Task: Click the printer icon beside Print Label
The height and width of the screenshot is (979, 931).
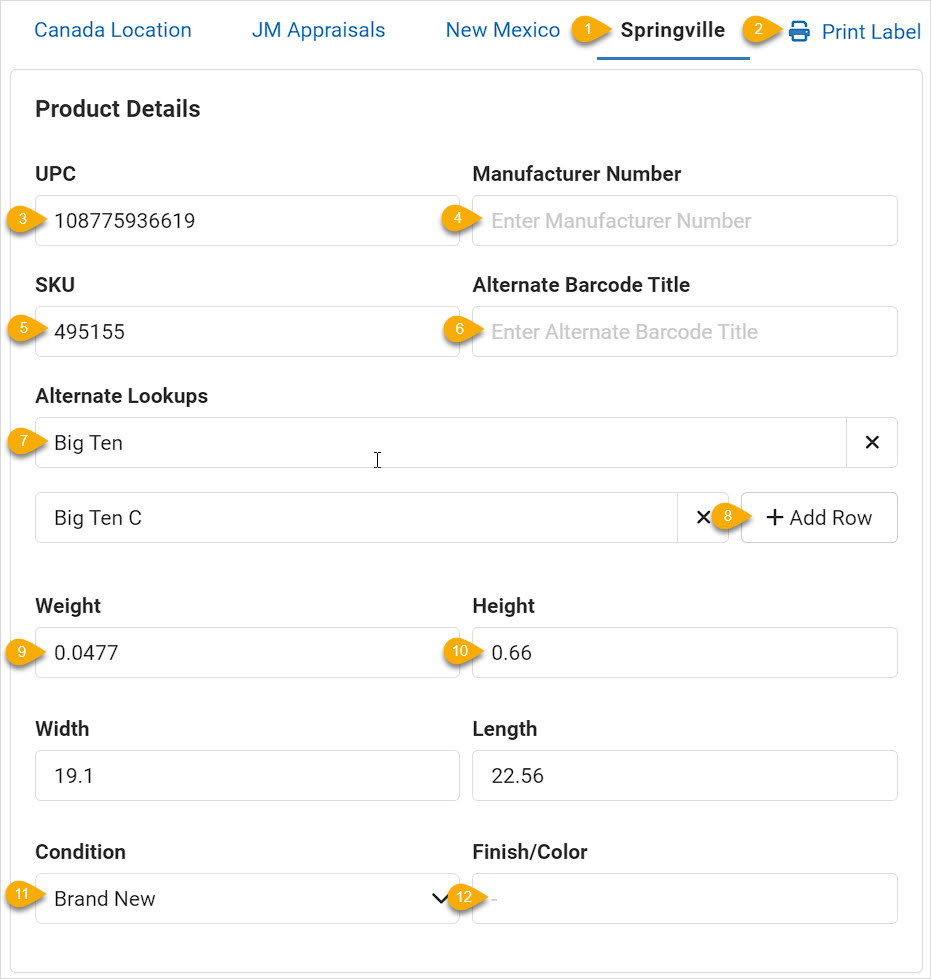Action: [799, 31]
